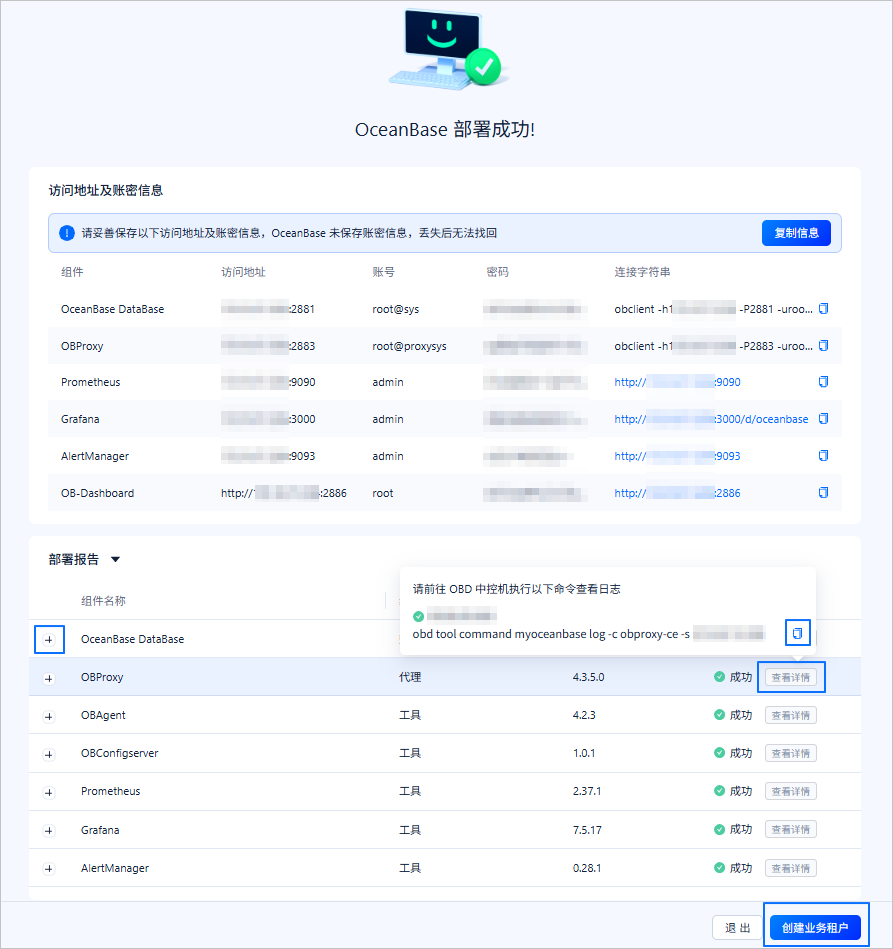View details for Prometheus row
This screenshot has width=893, height=949.
791,791
